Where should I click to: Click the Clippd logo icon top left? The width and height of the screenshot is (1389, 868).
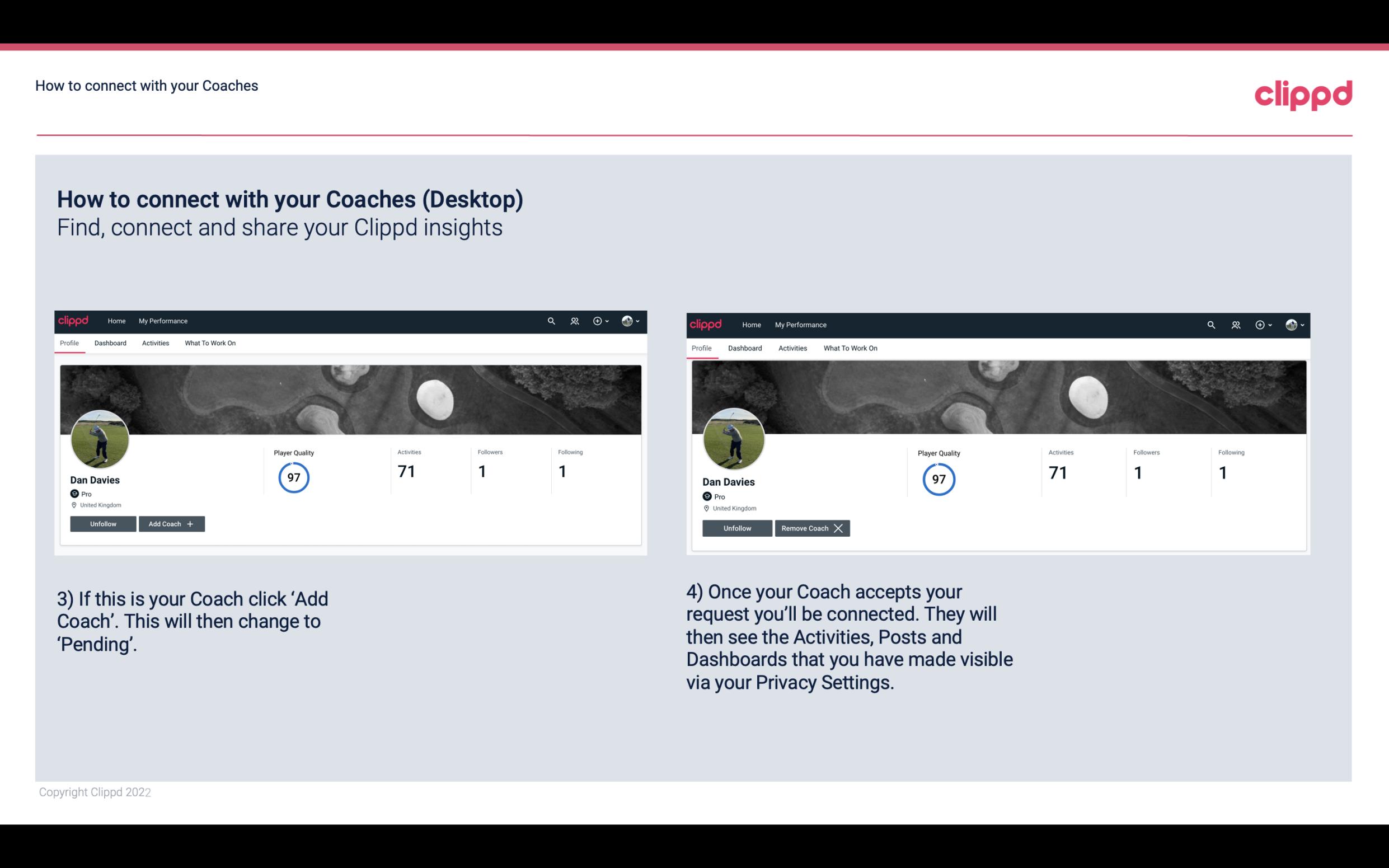click(74, 320)
